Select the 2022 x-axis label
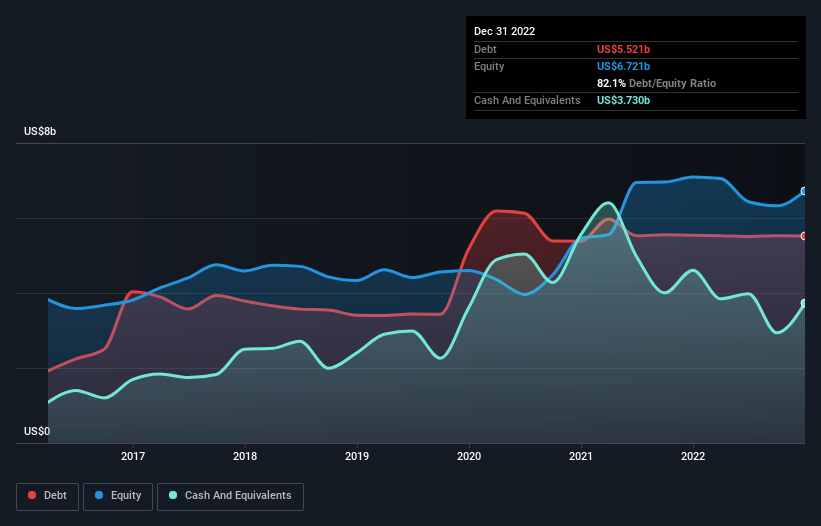The image size is (821, 526). (693, 456)
